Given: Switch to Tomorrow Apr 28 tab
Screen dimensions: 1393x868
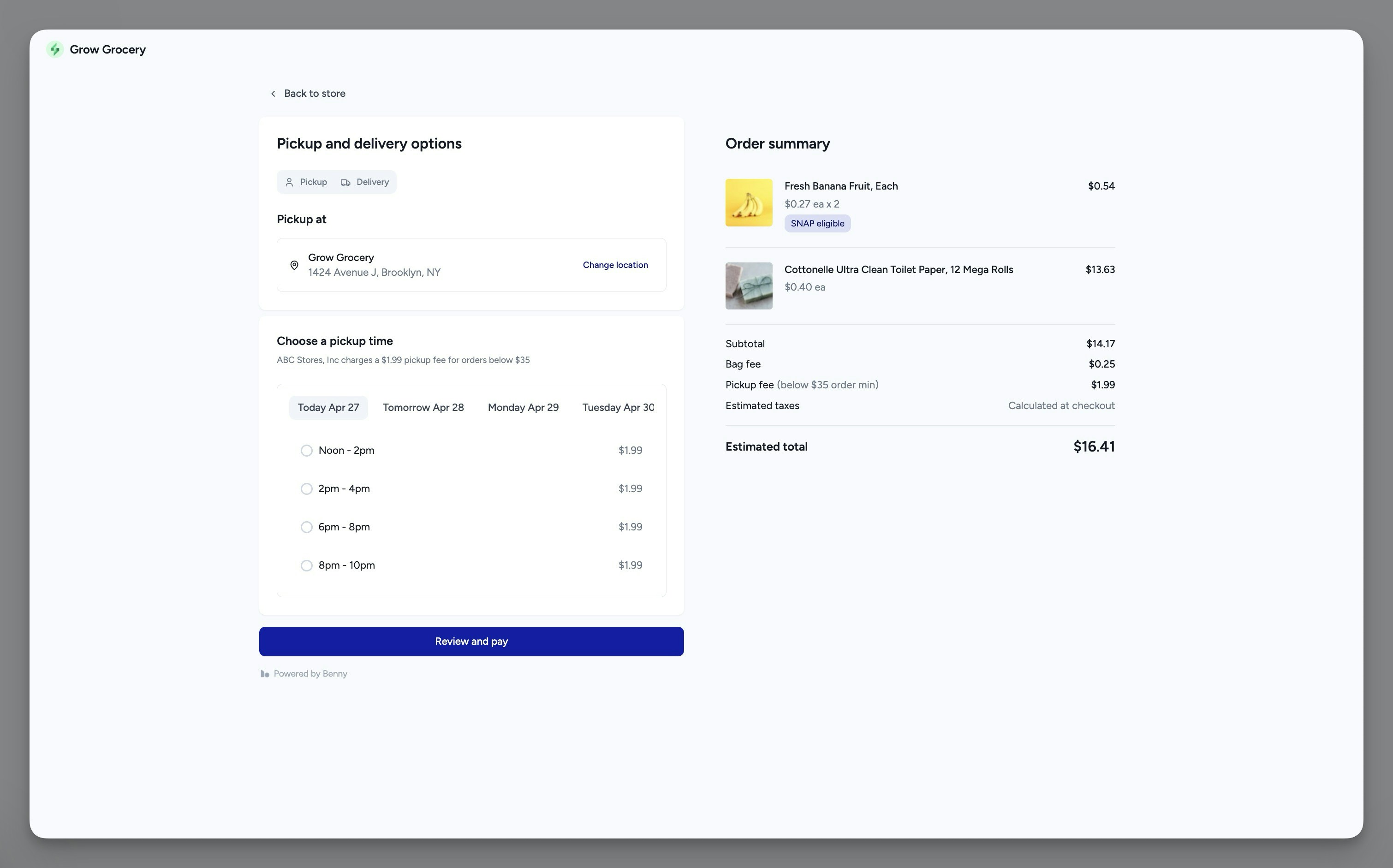Looking at the screenshot, I should 423,408.
